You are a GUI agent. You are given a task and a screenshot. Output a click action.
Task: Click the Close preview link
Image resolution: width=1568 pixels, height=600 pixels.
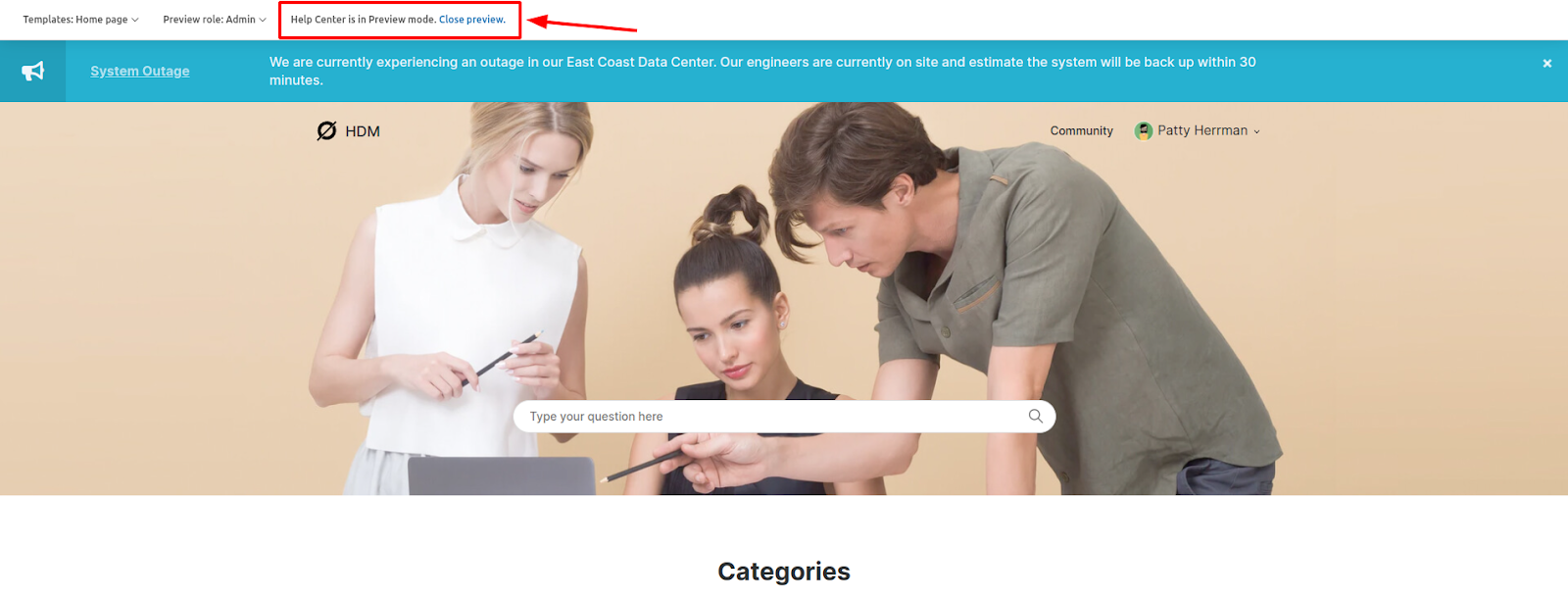pyautogui.click(x=472, y=20)
